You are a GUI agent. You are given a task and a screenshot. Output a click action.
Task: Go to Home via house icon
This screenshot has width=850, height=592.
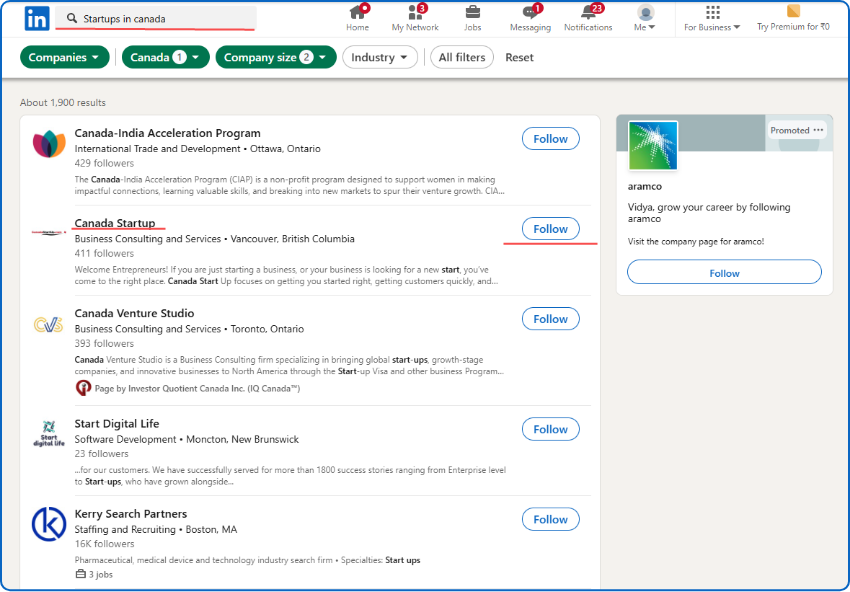click(358, 12)
